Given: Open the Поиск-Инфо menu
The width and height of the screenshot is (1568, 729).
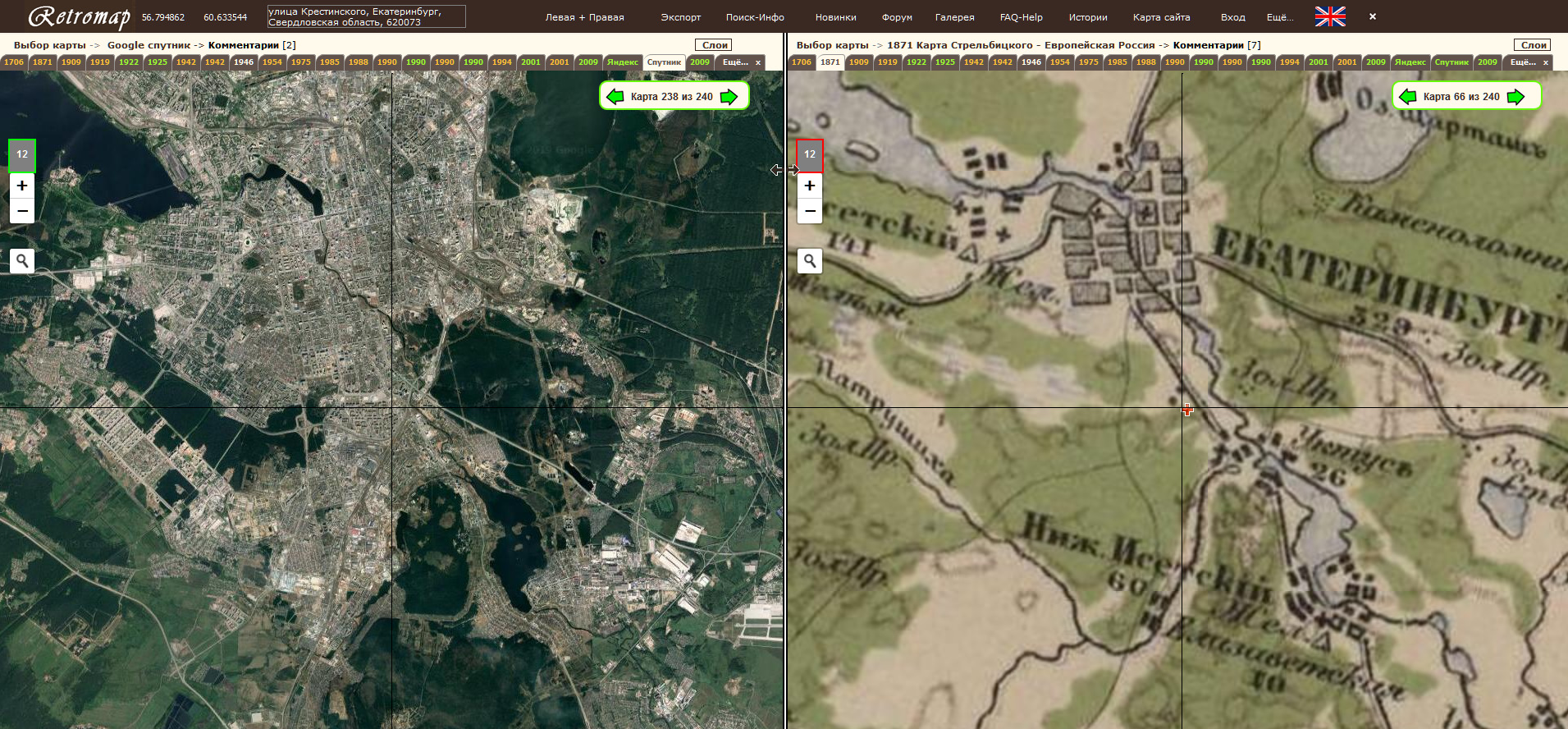Looking at the screenshot, I should (755, 17).
